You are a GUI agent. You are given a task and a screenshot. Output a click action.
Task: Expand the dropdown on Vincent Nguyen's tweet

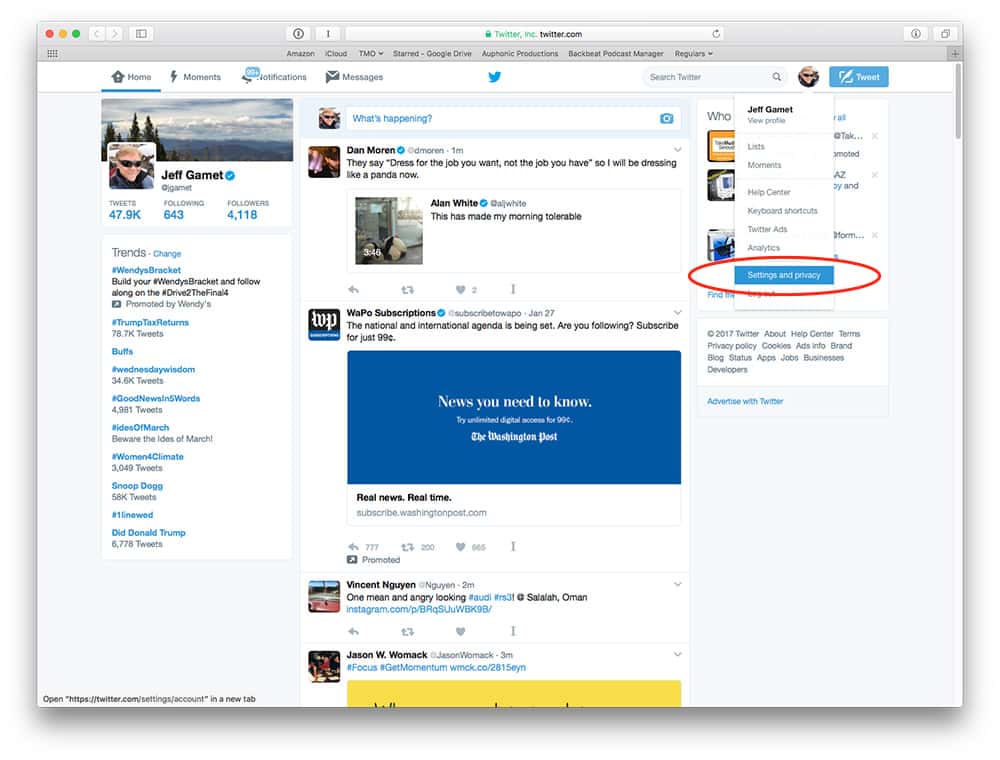[x=677, y=585]
